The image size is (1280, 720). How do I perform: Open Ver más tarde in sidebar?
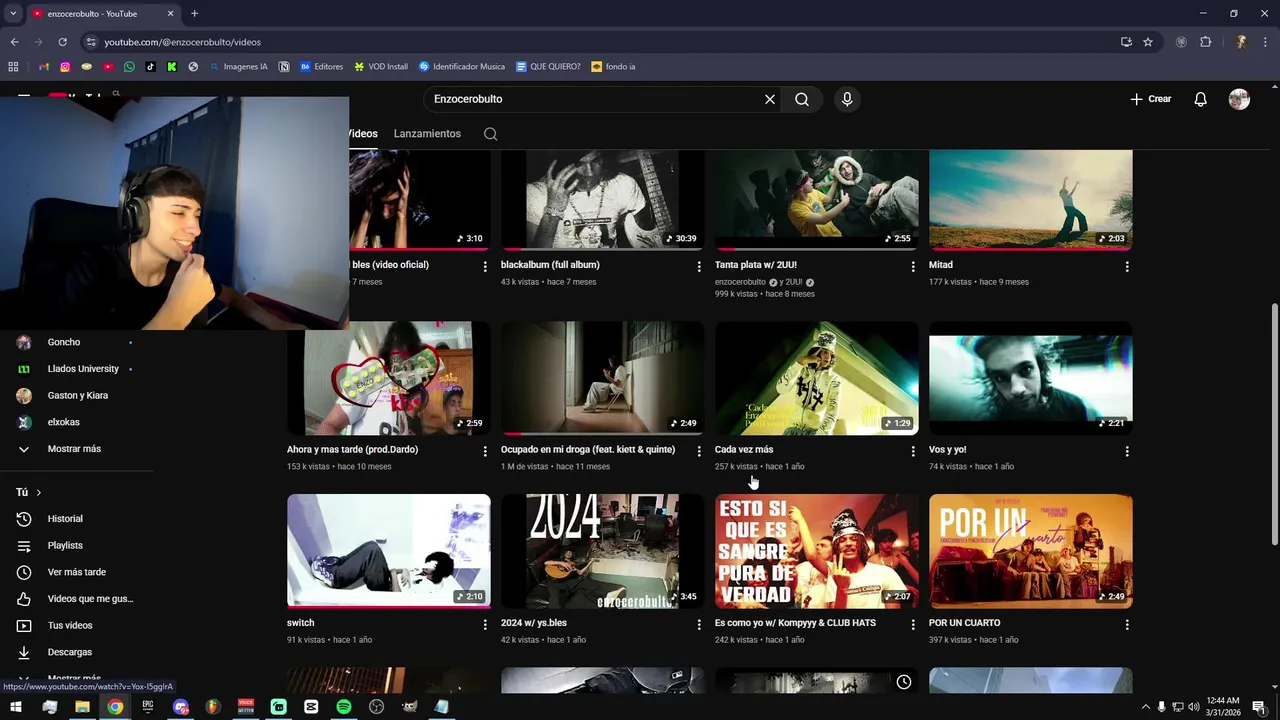(x=78, y=572)
